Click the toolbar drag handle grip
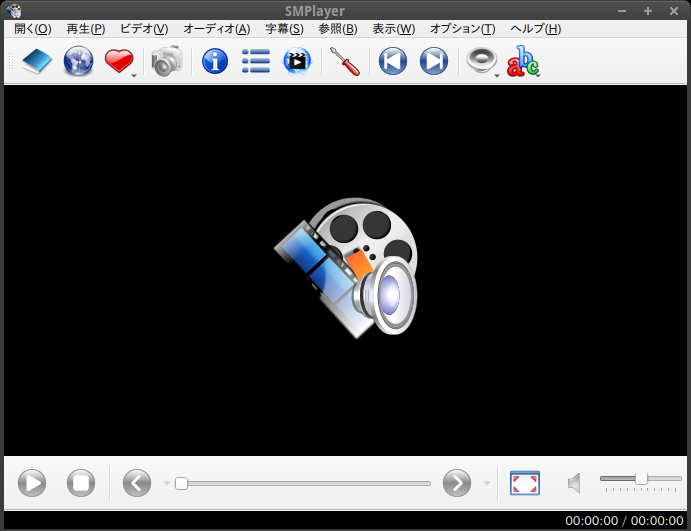This screenshot has width=691, height=531. click(11, 61)
